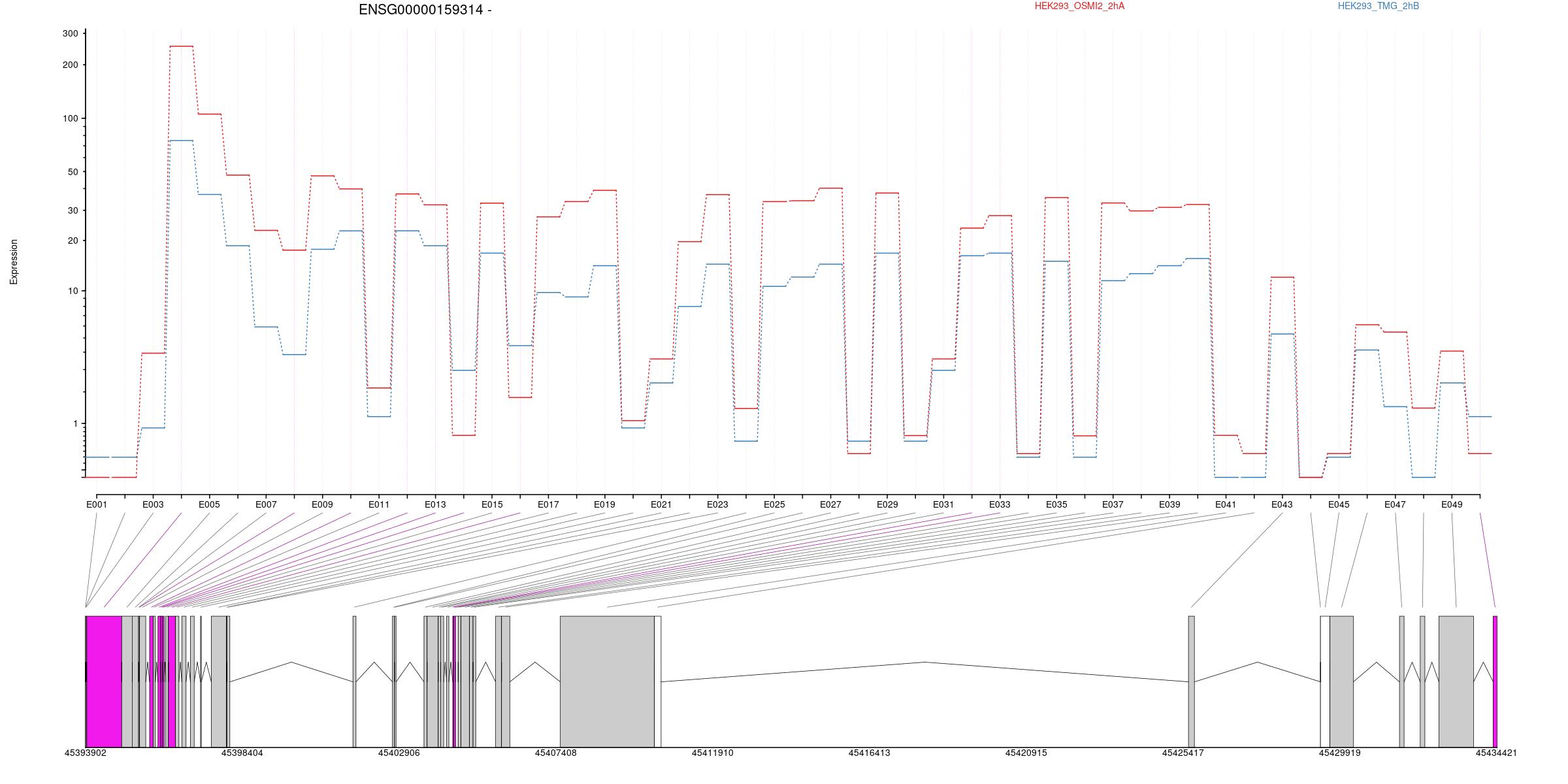Screen dimensions: 1568x784
Task: Click the magenta exon at gene end 45434421
Action: 1495,681
